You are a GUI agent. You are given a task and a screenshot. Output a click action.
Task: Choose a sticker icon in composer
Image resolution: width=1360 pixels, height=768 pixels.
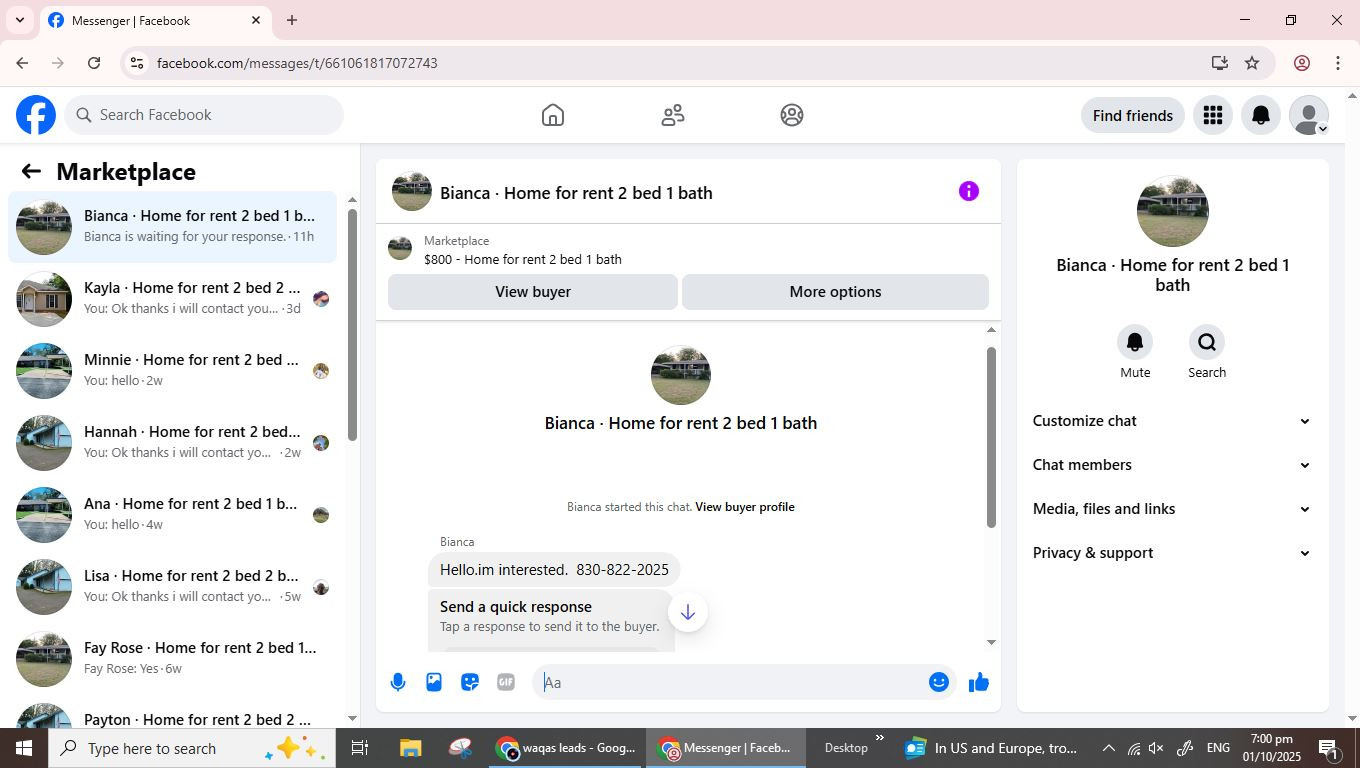tap(470, 682)
